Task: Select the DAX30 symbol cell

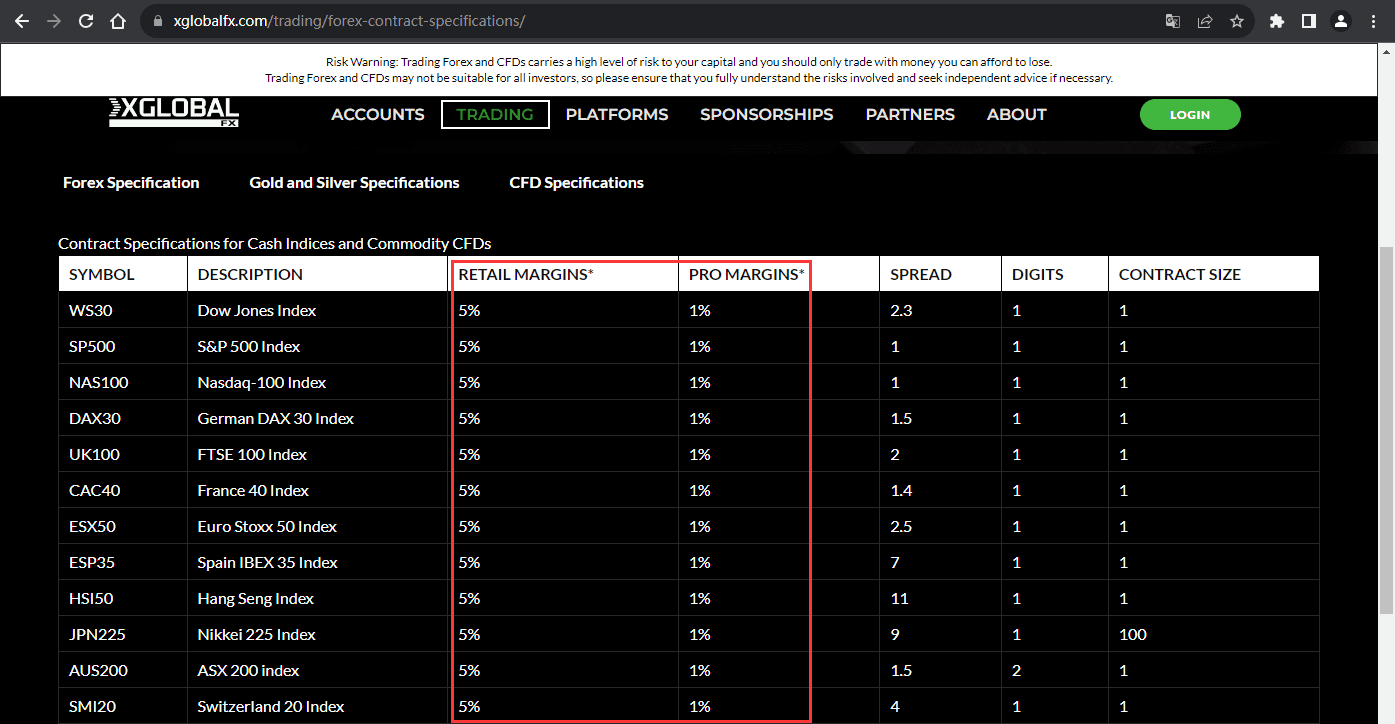Action: pos(123,418)
